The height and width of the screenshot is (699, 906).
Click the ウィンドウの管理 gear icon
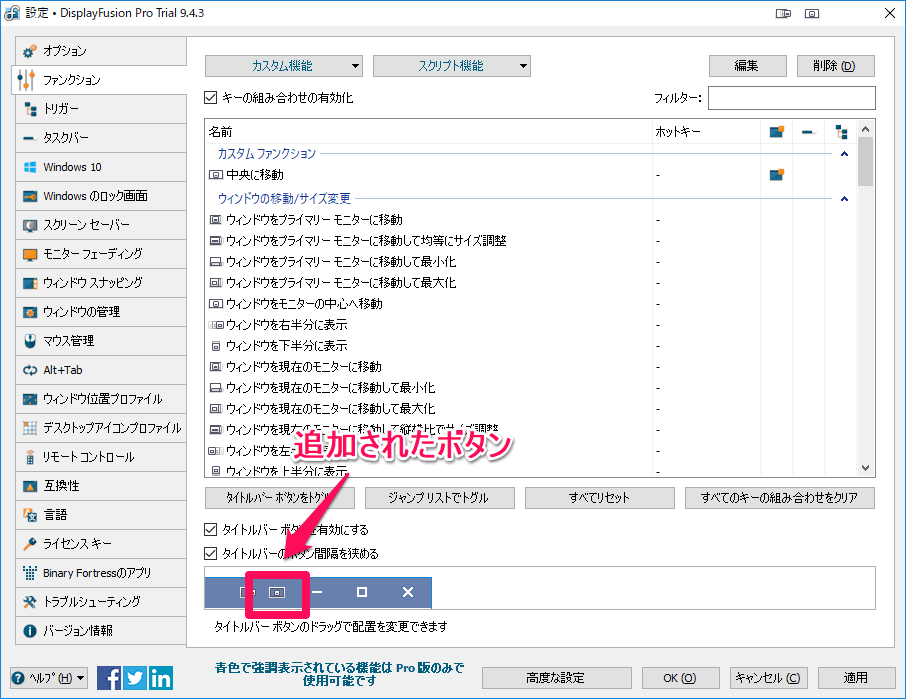(x=30, y=313)
